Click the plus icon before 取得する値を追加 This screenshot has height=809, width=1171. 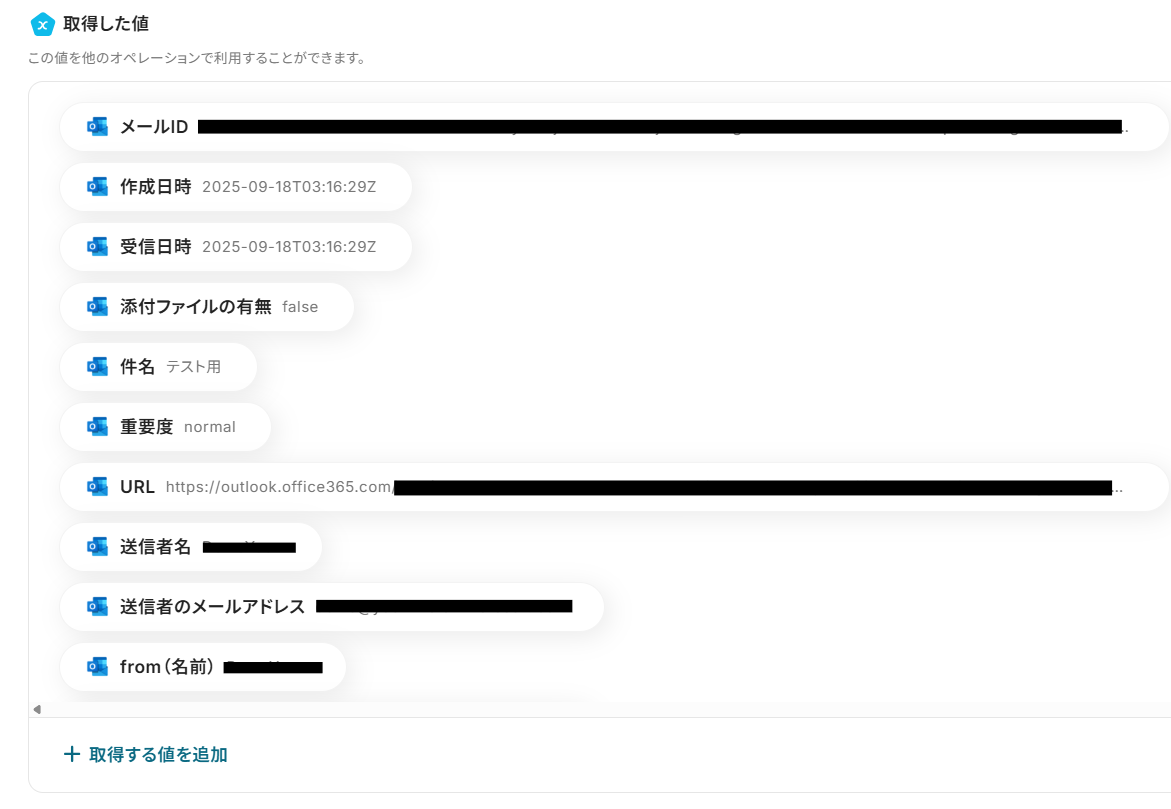click(x=72, y=754)
